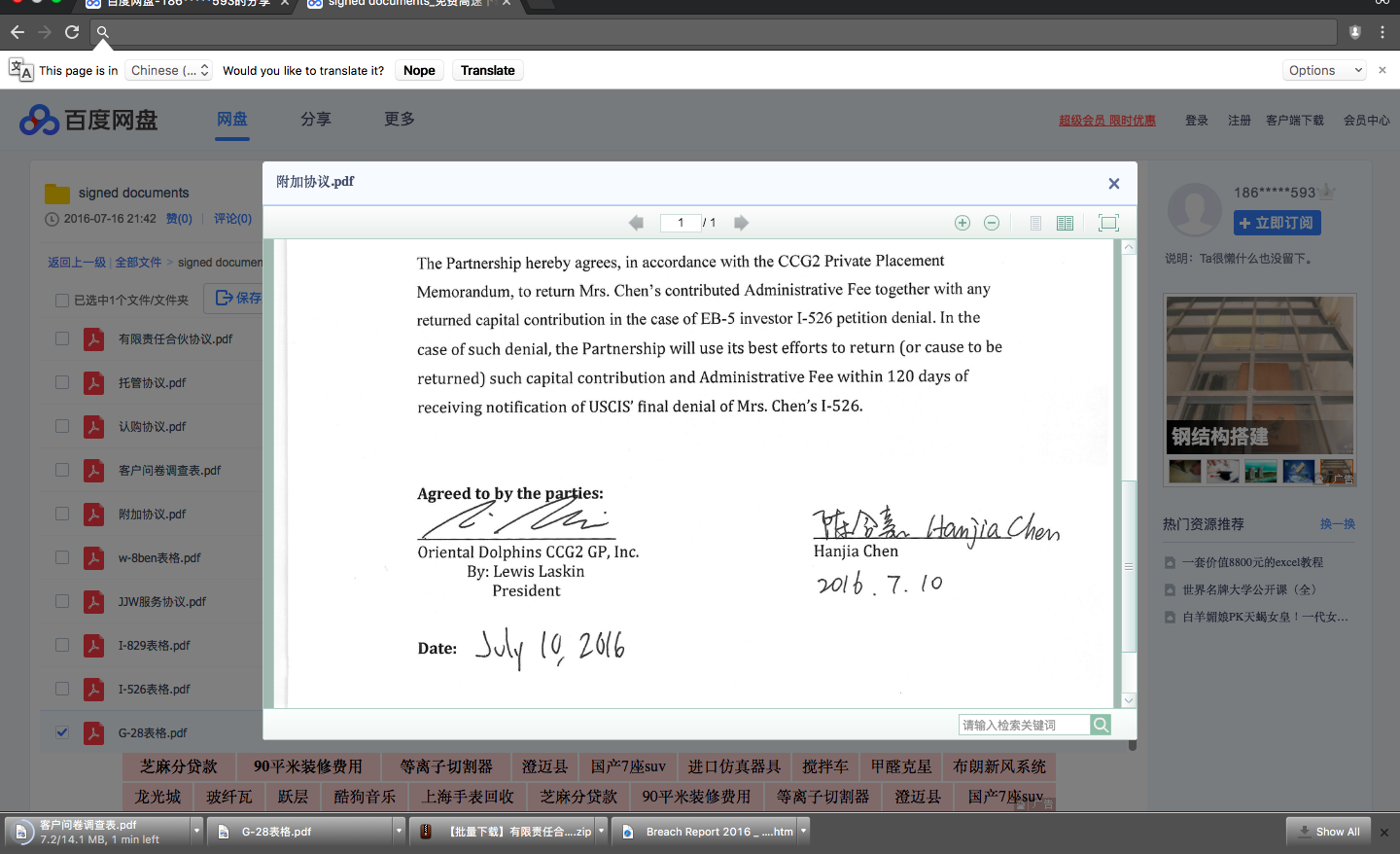Click the Baidu Netdisk logo

88,120
